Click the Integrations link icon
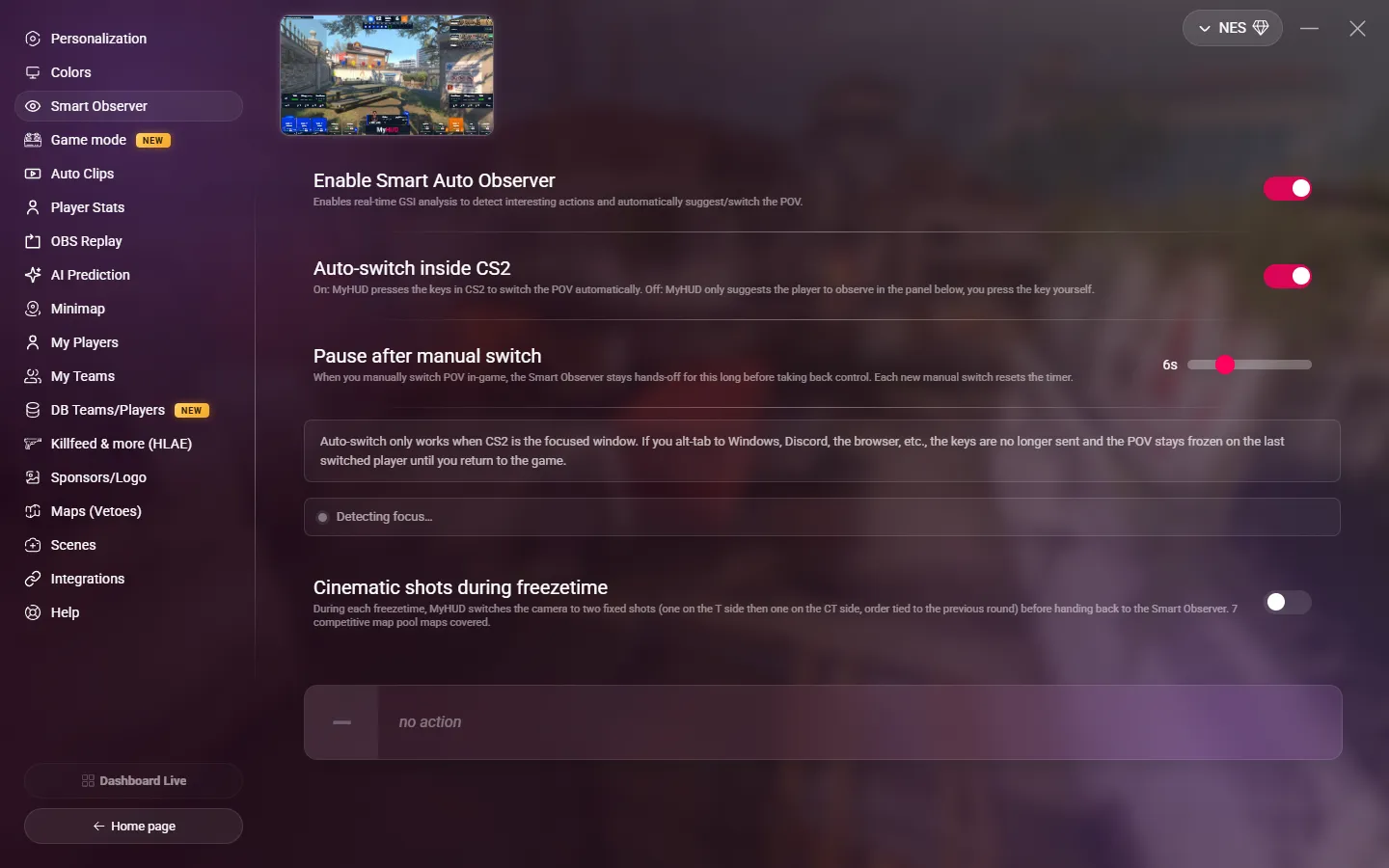The height and width of the screenshot is (868, 1389). [33, 579]
